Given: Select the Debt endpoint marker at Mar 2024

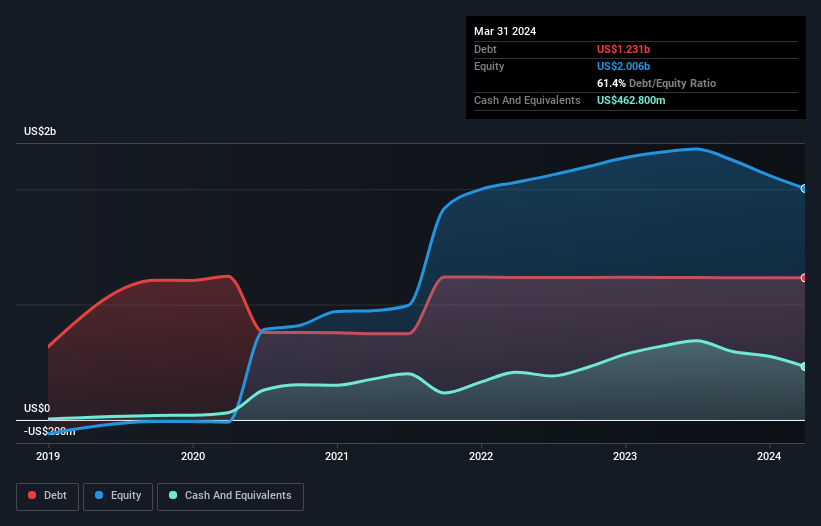Looking at the screenshot, I should click(x=804, y=278).
